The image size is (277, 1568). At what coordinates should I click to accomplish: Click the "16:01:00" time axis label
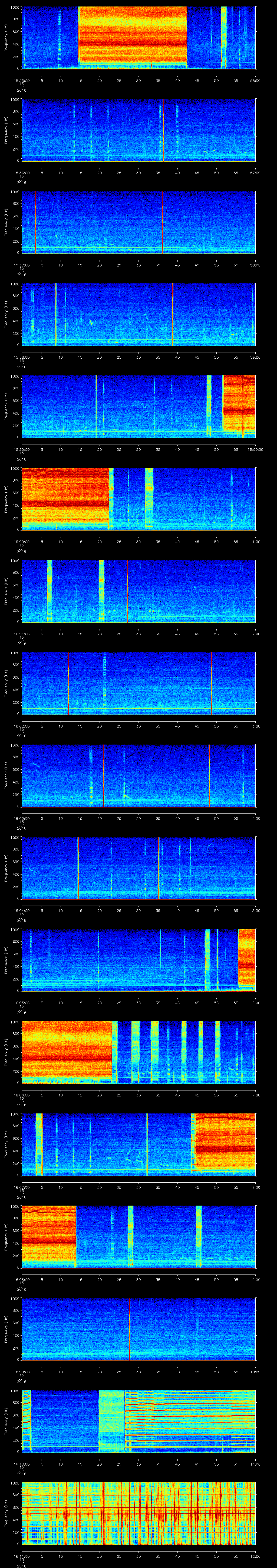[21, 634]
